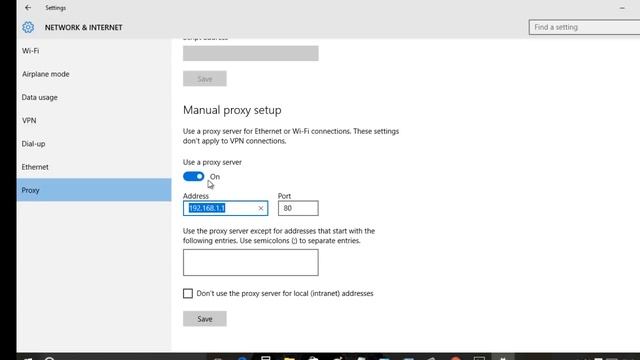Click the Manual proxy setup heading
This screenshot has width=640, height=360.
pyautogui.click(x=232, y=110)
